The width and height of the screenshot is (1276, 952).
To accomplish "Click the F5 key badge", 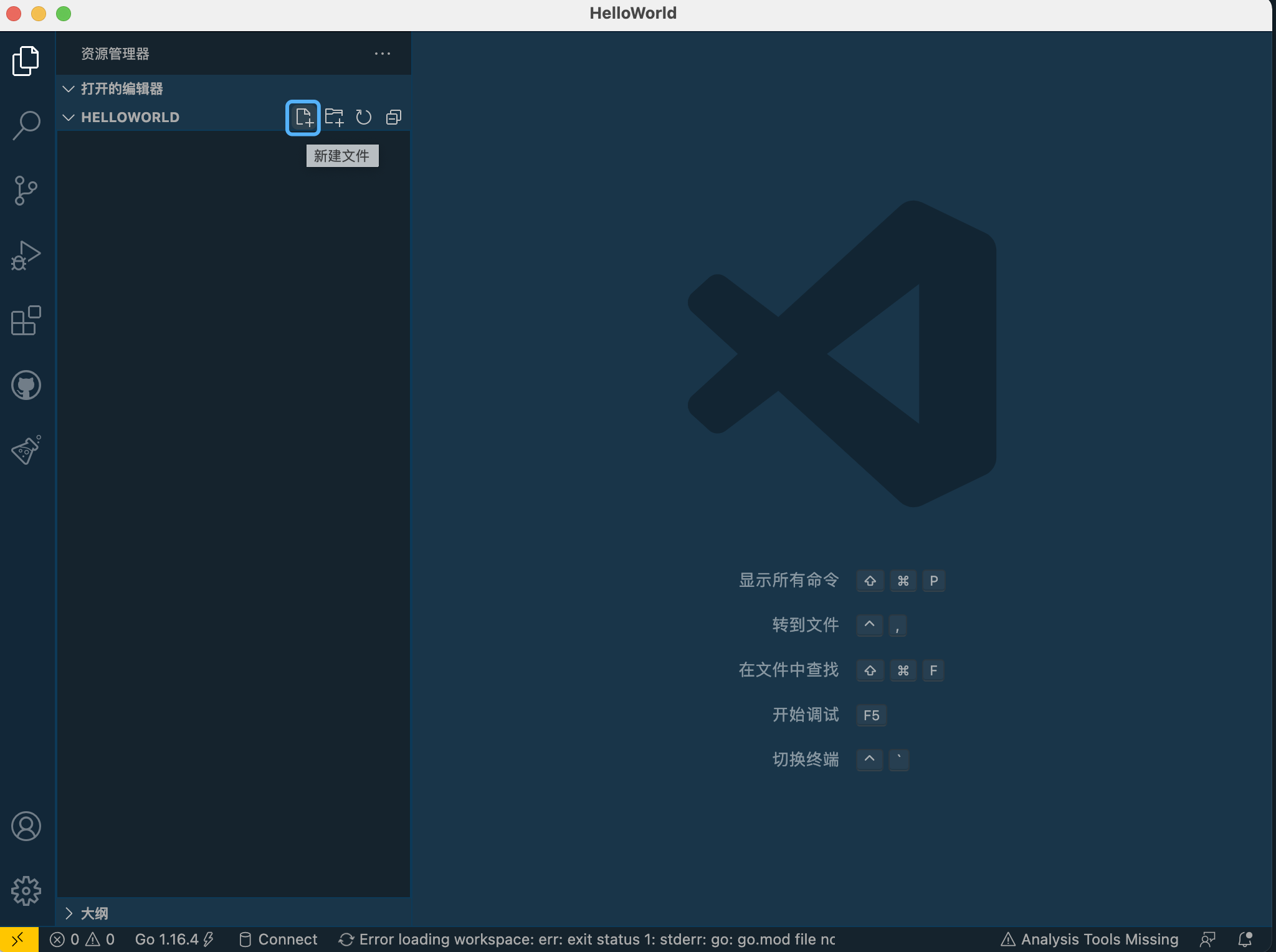I will [x=872, y=715].
